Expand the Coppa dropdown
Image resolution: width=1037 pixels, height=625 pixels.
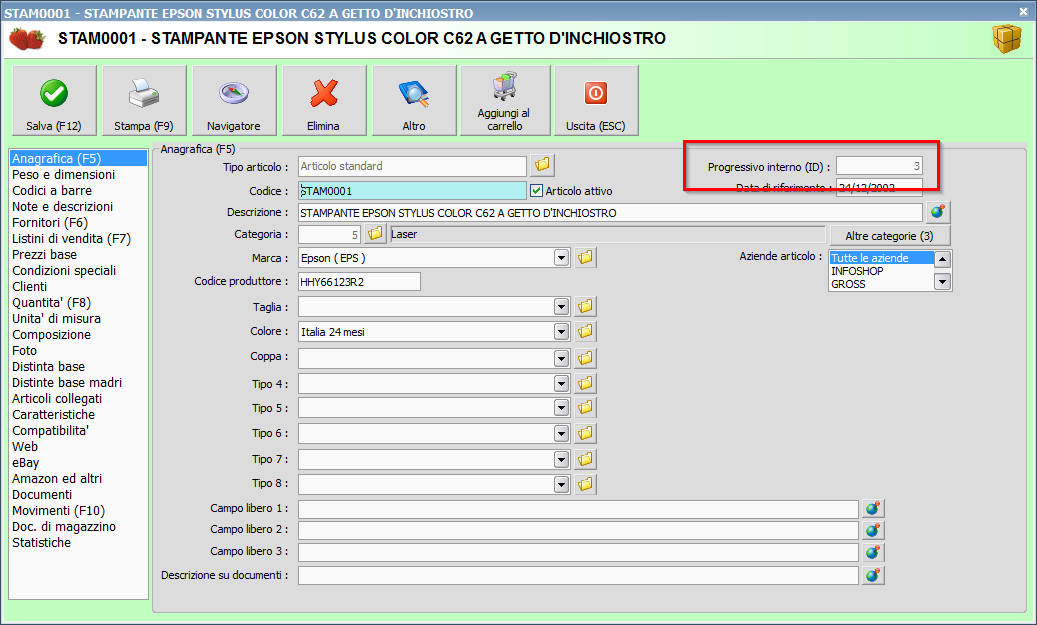(x=561, y=358)
